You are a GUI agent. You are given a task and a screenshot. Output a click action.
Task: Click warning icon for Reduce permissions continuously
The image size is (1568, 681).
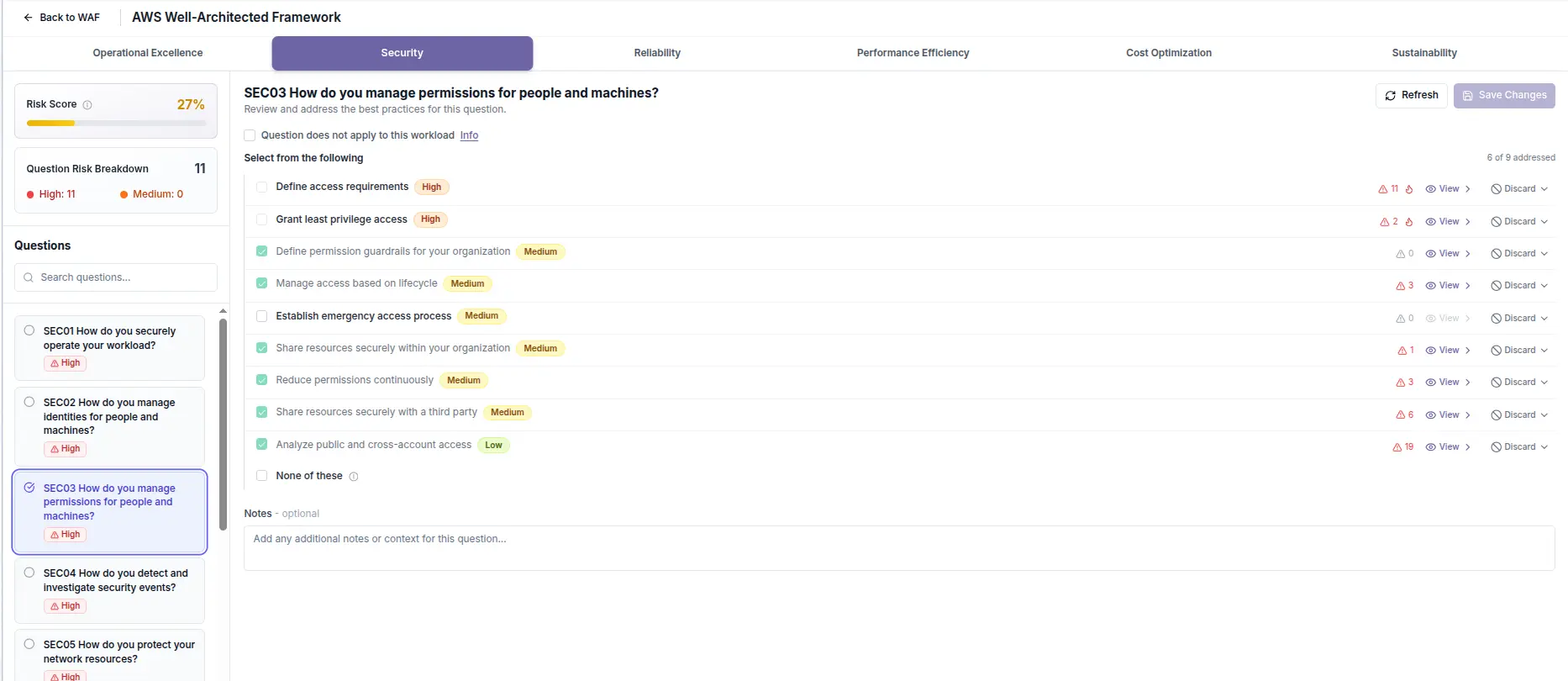click(1400, 383)
